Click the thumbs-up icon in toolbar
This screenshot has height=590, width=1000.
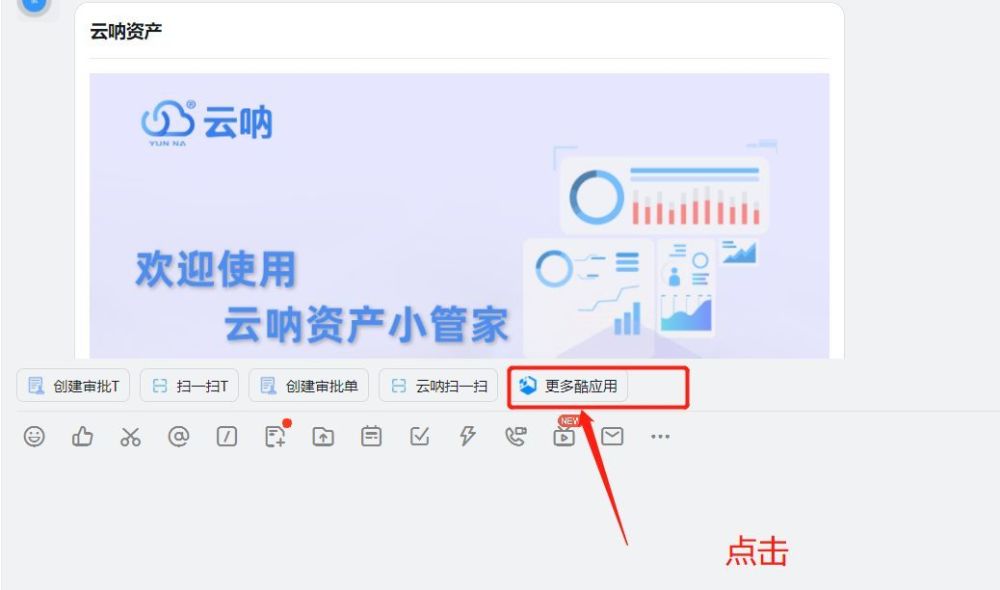pos(82,437)
